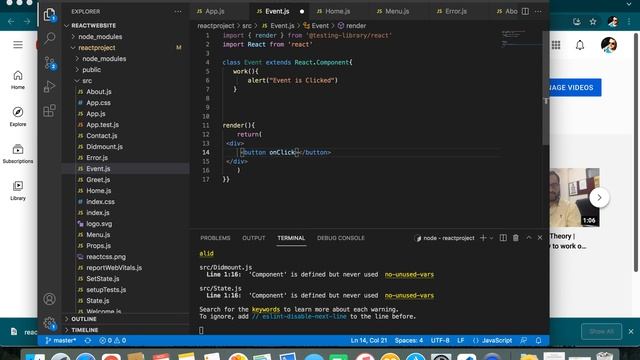Viewport: 640px width, 360px height.
Task: Open editor more actions ellipsis
Action: click(x=538, y=11)
